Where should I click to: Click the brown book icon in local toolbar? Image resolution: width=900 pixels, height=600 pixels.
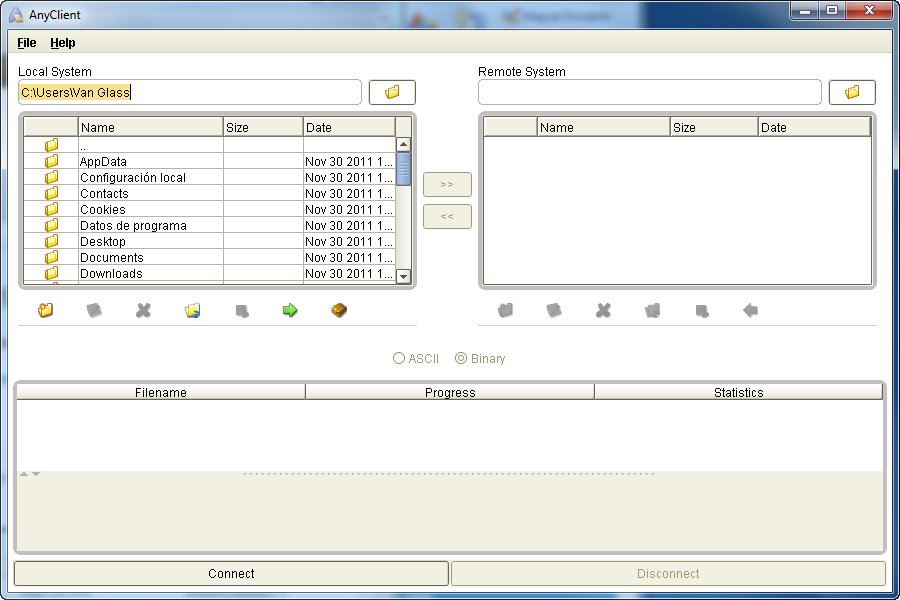pyautogui.click(x=339, y=311)
